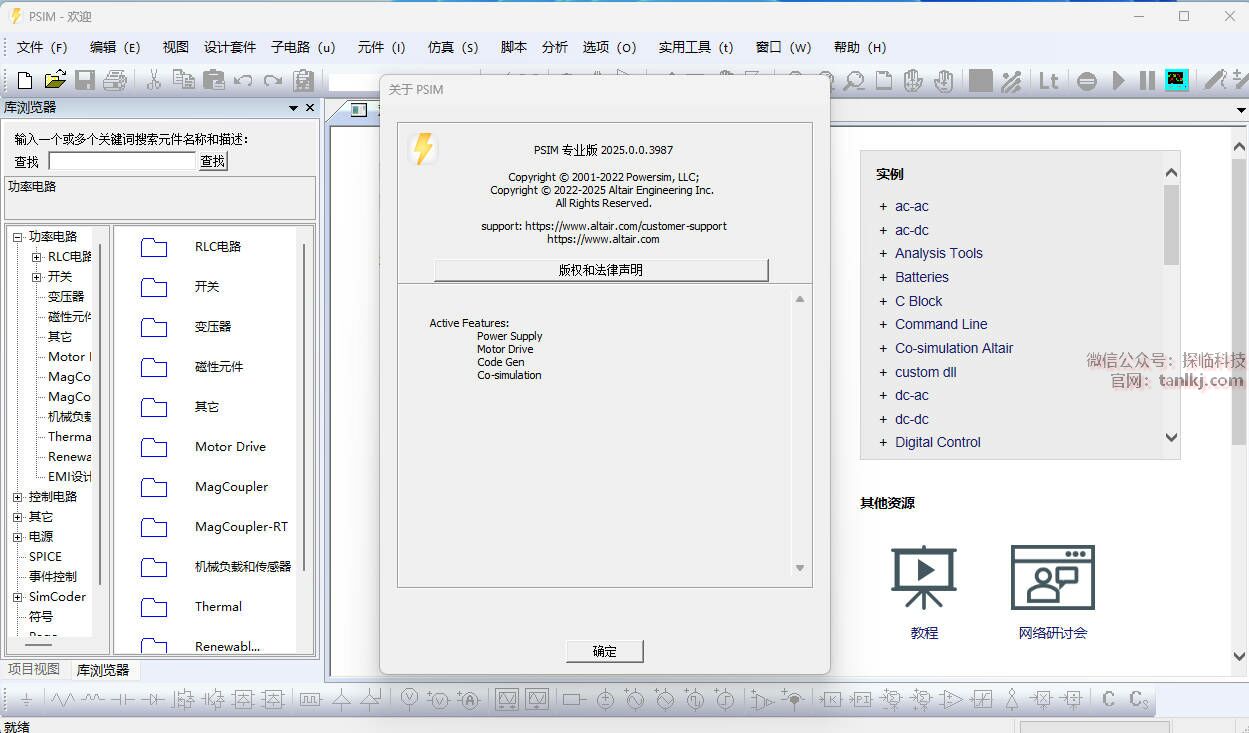Open the 编辑 (E) menu

(115, 47)
